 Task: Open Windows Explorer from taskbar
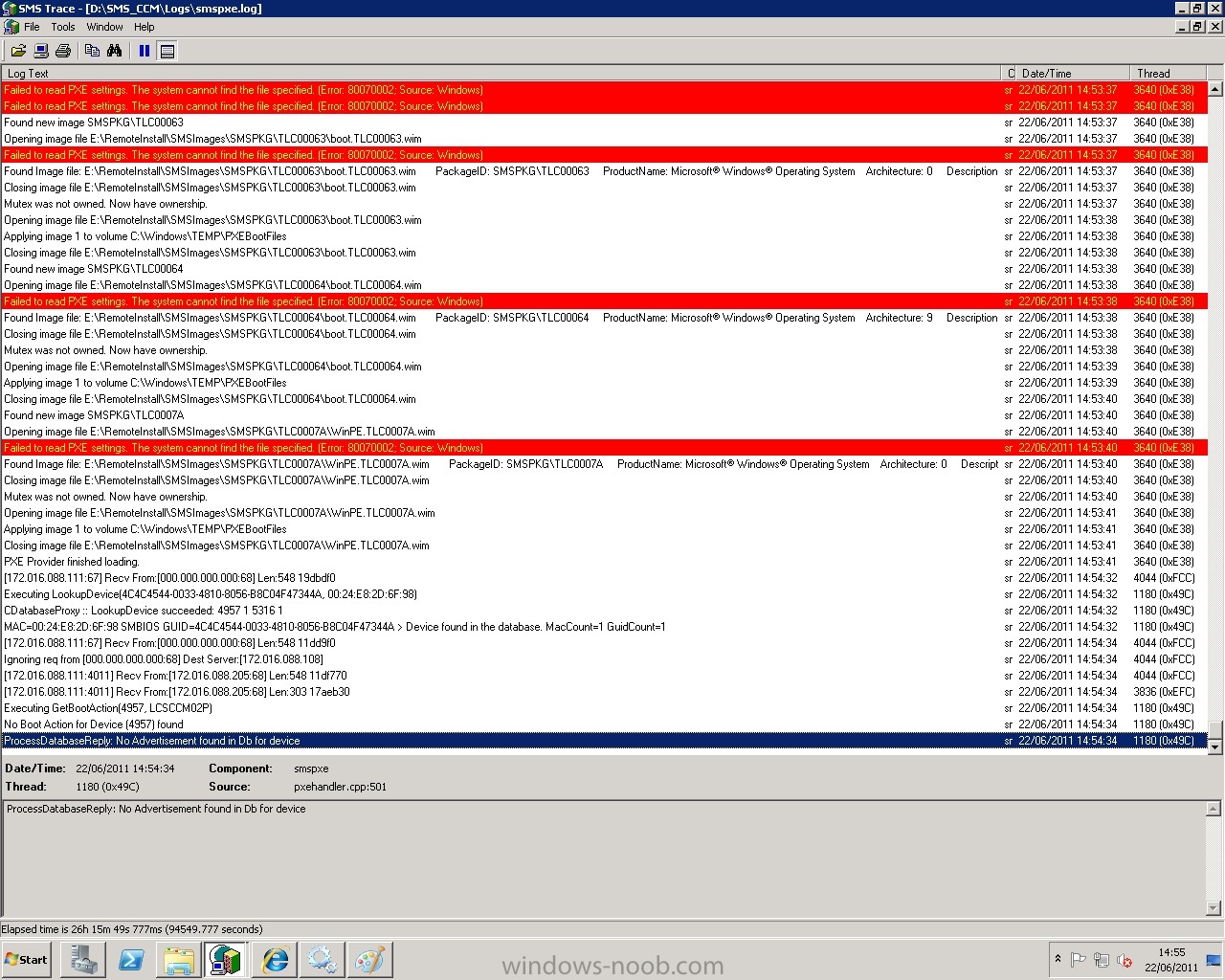[x=179, y=960]
